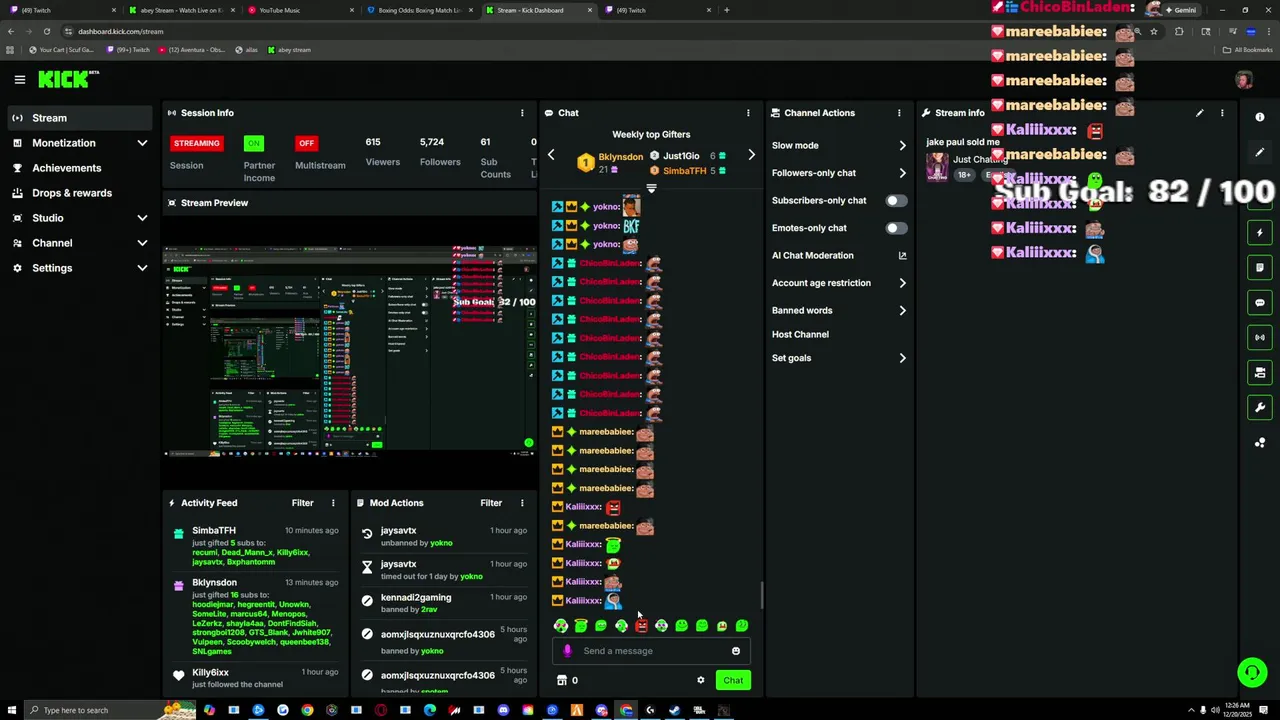Expand Monetization sidebar section

(x=142, y=143)
